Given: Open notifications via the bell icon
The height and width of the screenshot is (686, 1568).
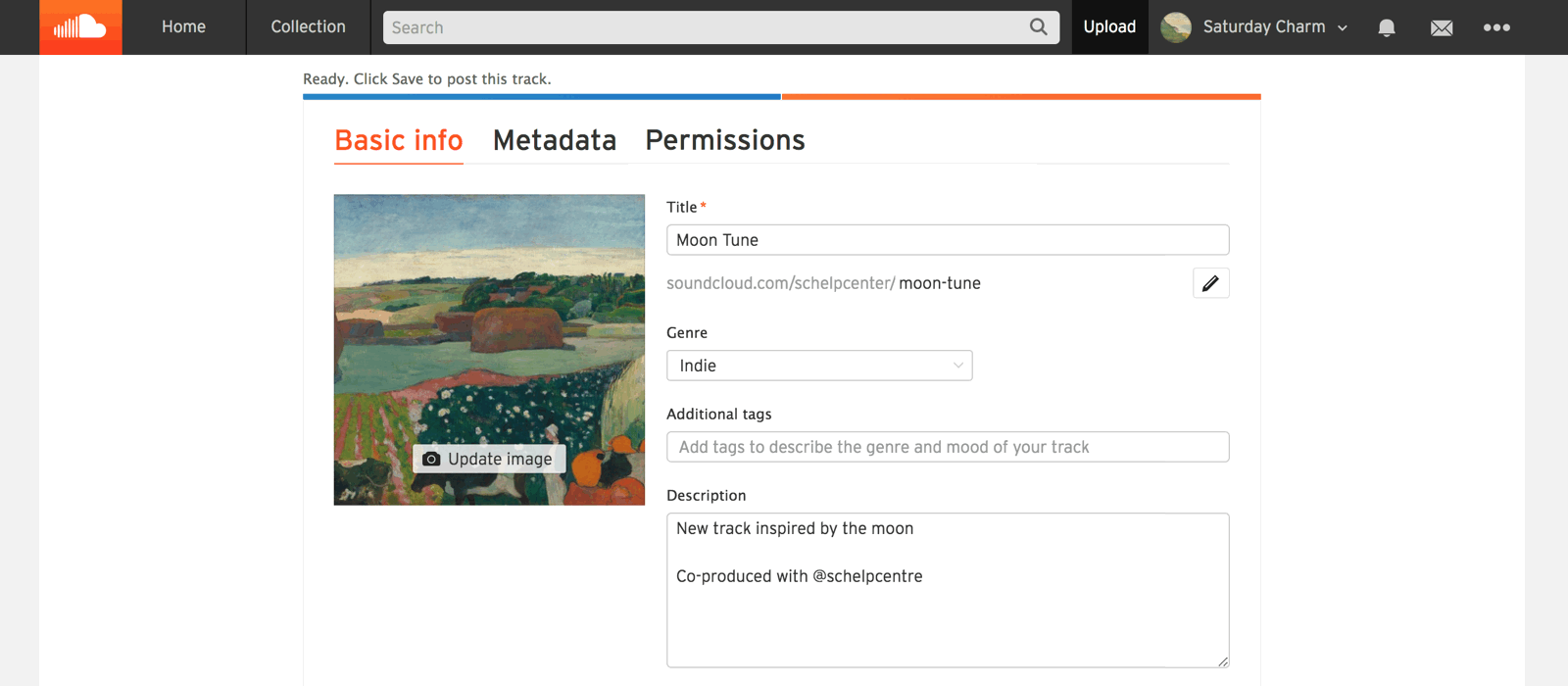Looking at the screenshot, I should (x=1387, y=26).
